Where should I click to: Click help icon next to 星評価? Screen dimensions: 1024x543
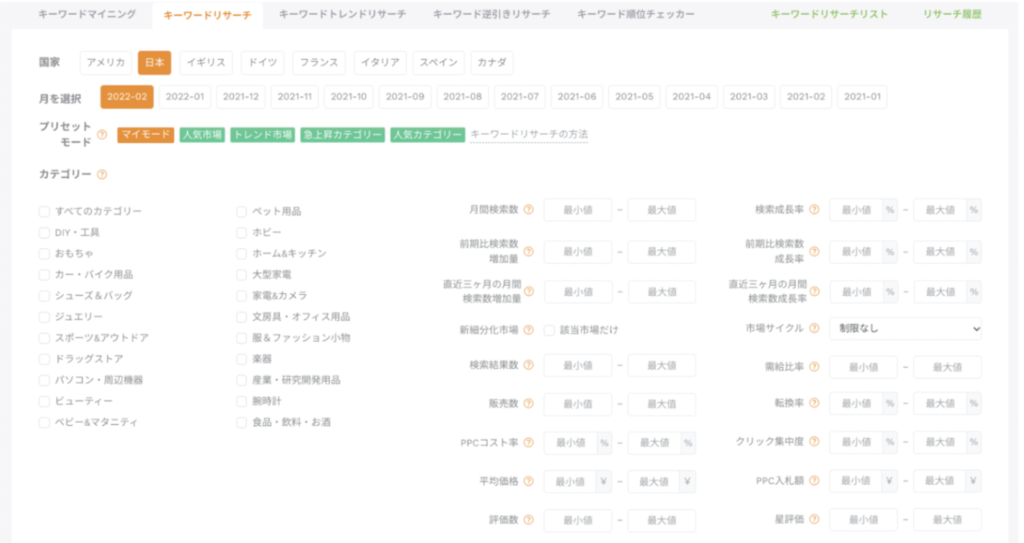(x=814, y=520)
